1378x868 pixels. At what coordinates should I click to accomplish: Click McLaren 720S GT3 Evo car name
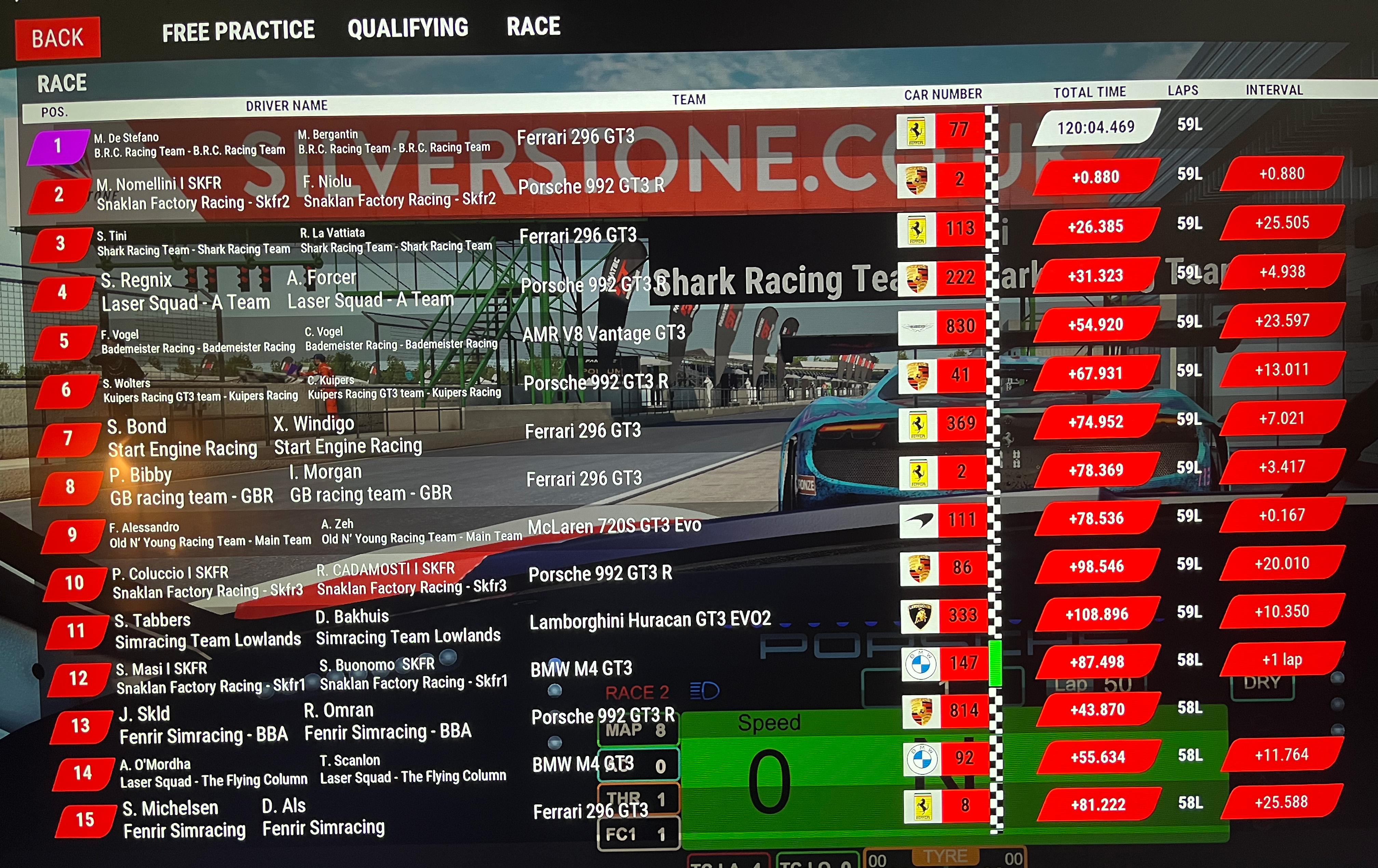pyautogui.click(x=614, y=525)
